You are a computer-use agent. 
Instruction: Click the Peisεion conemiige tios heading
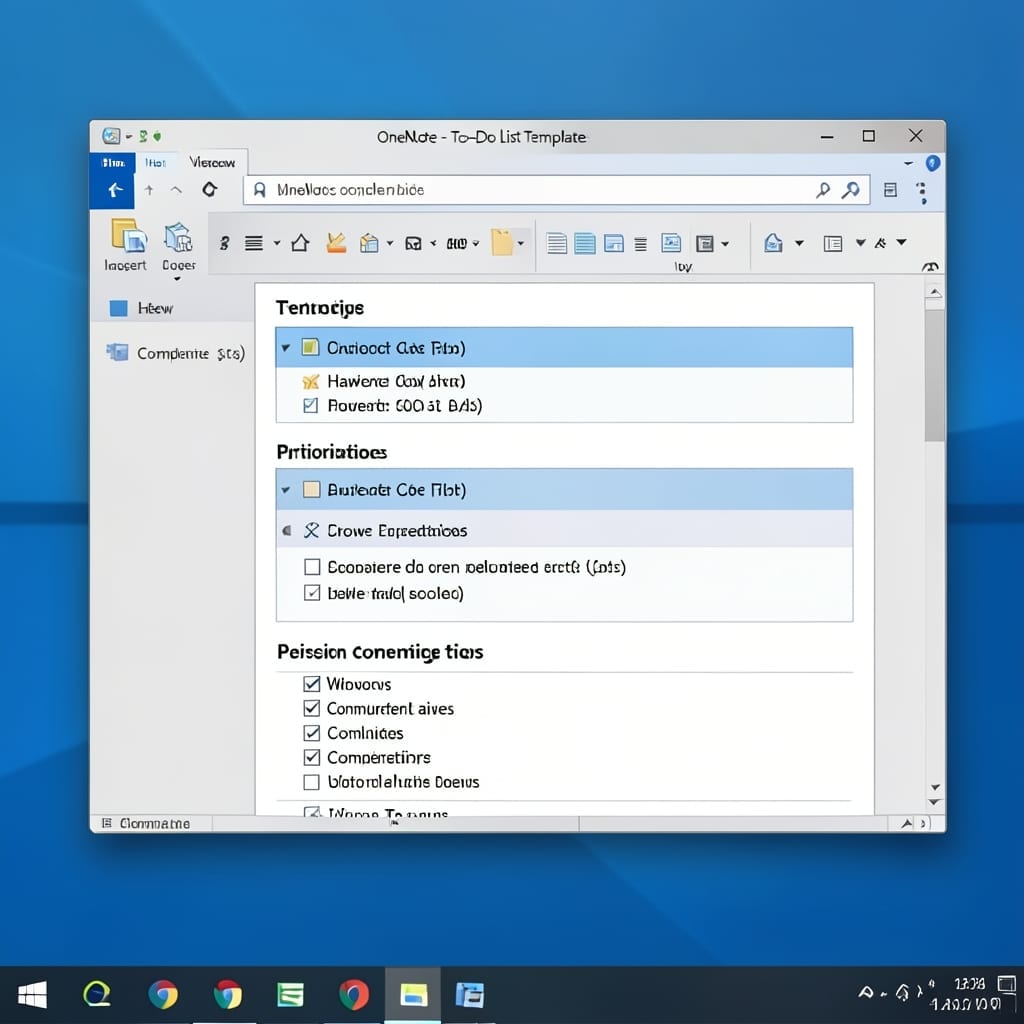tap(380, 652)
